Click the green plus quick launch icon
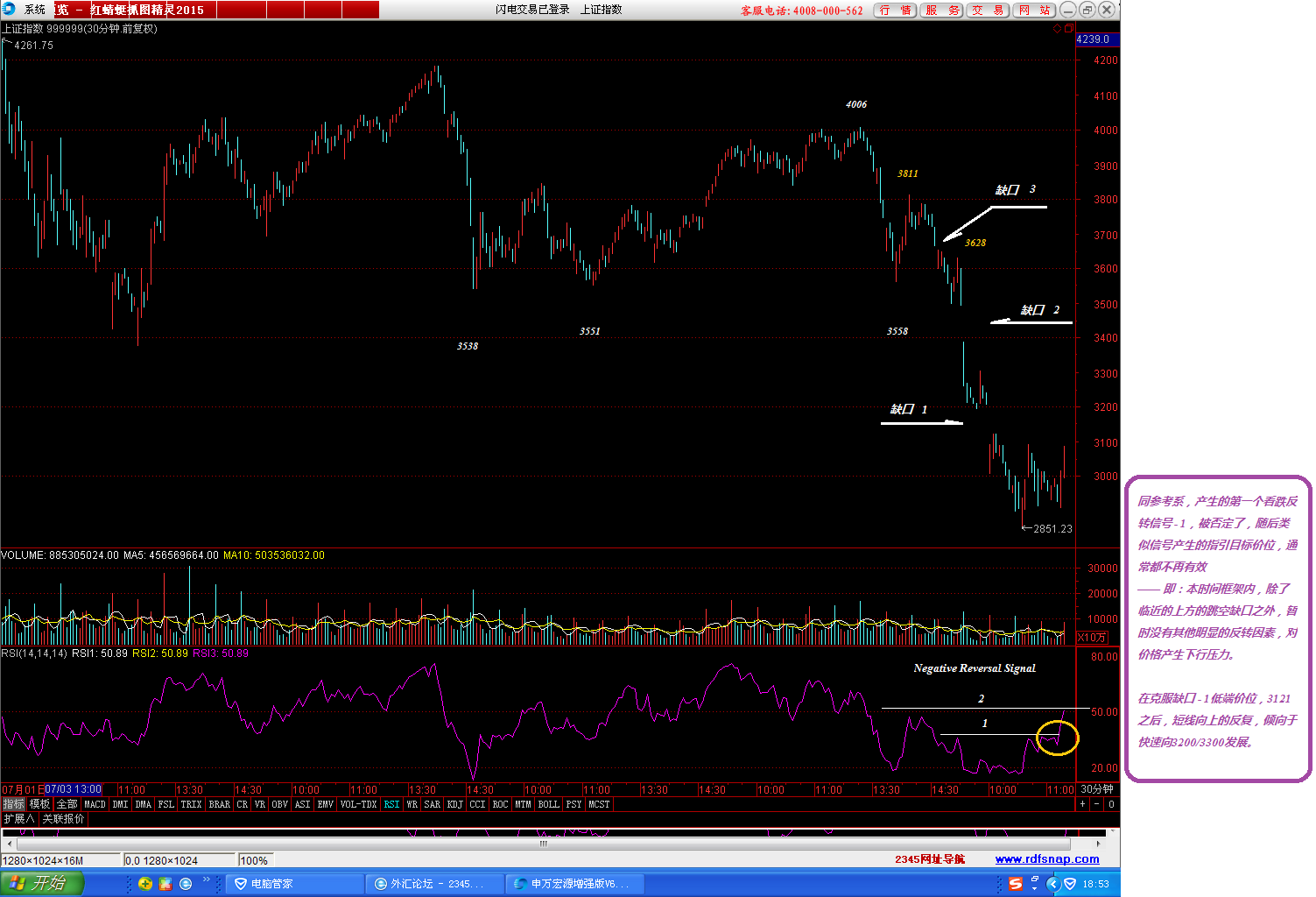The width and height of the screenshot is (1316, 897). [x=145, y=884]
